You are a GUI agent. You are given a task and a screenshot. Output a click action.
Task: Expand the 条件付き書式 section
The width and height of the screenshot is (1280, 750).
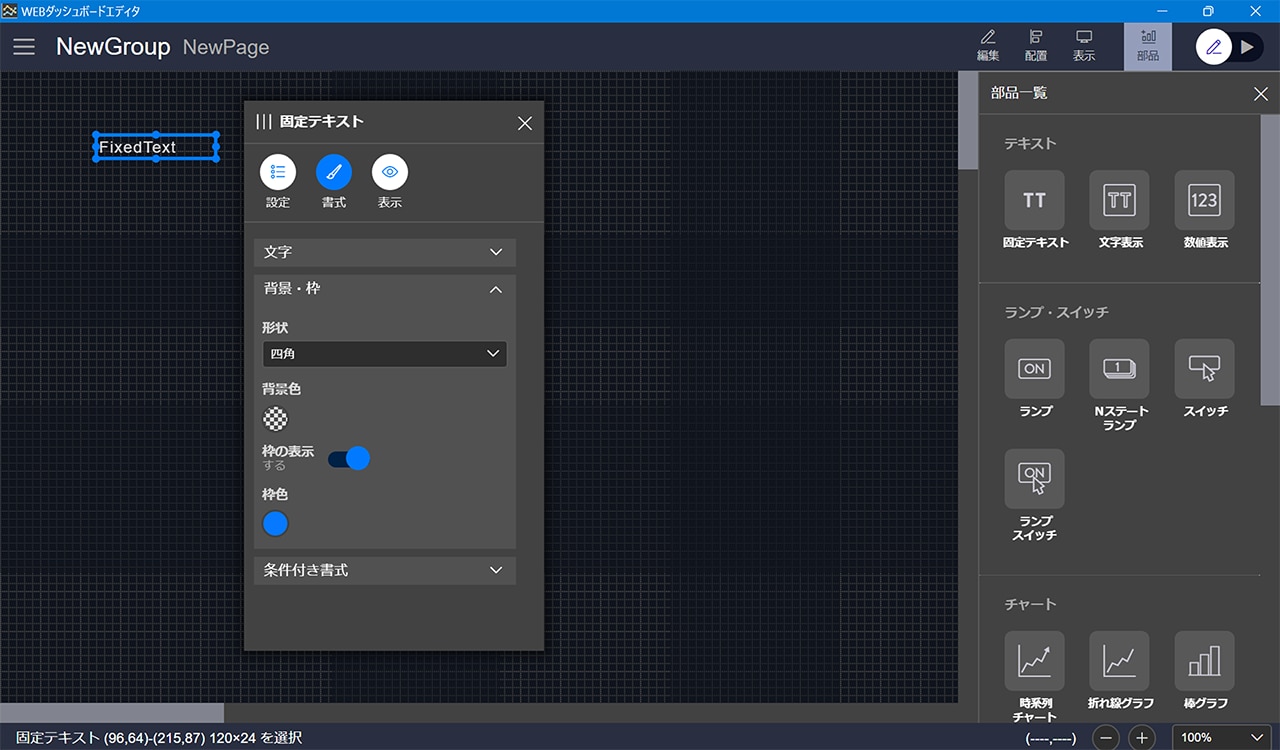click(x=384, y=570)
